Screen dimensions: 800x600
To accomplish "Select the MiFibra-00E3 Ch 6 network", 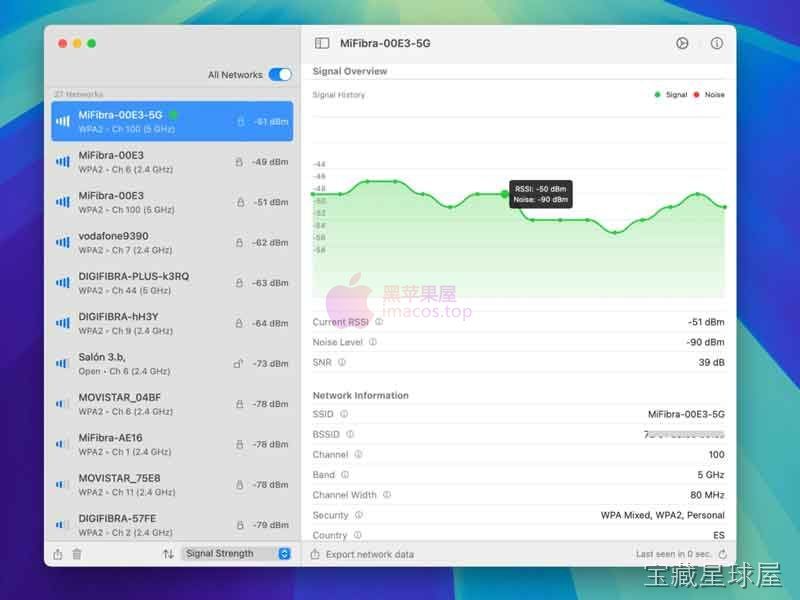I will [172, 162].
